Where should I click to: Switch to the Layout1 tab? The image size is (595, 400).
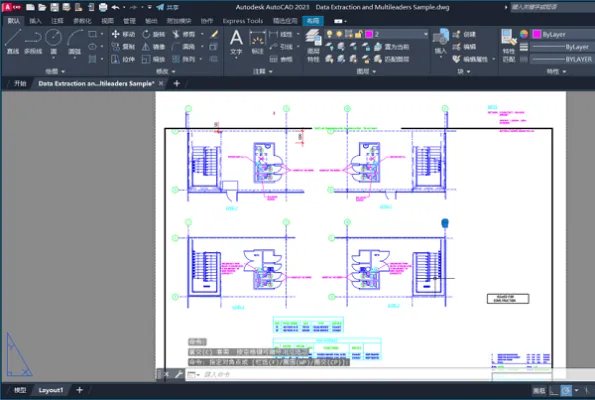coord(50,390)
